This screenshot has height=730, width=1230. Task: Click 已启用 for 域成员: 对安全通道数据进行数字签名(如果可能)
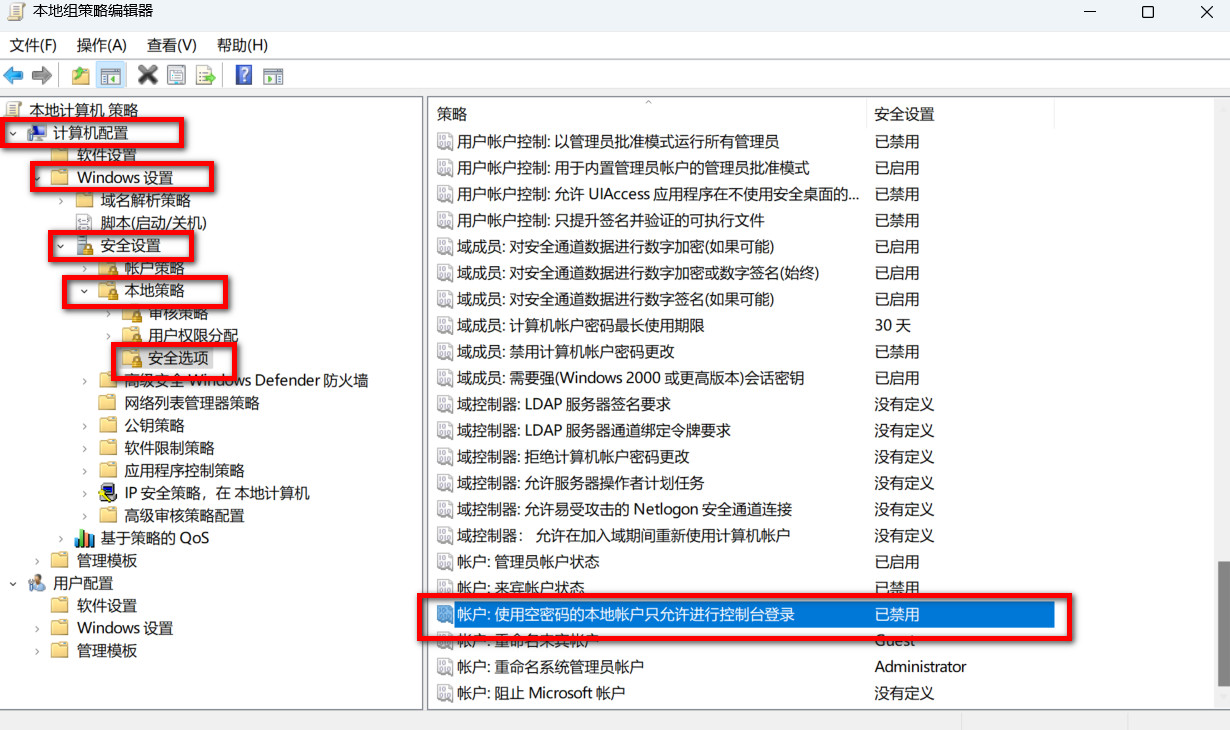[897, 299]
